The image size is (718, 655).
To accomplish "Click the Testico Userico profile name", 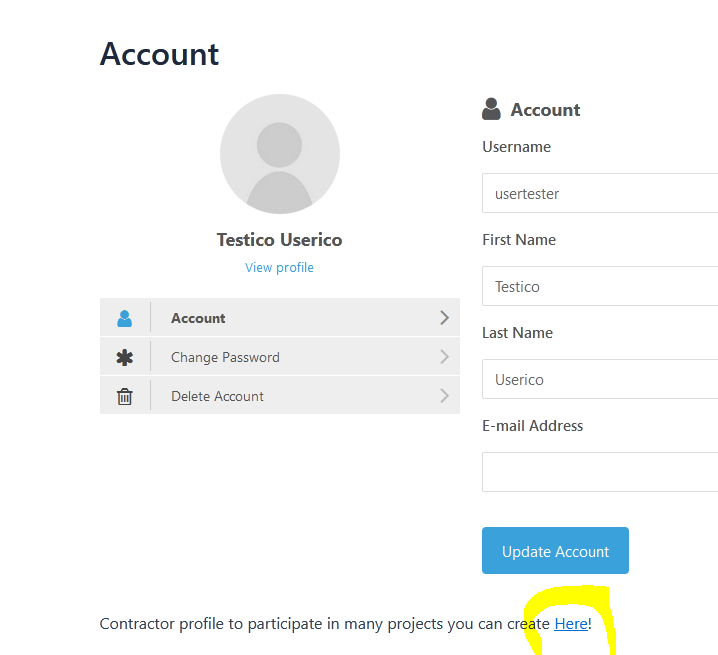I will pos(279,240).
